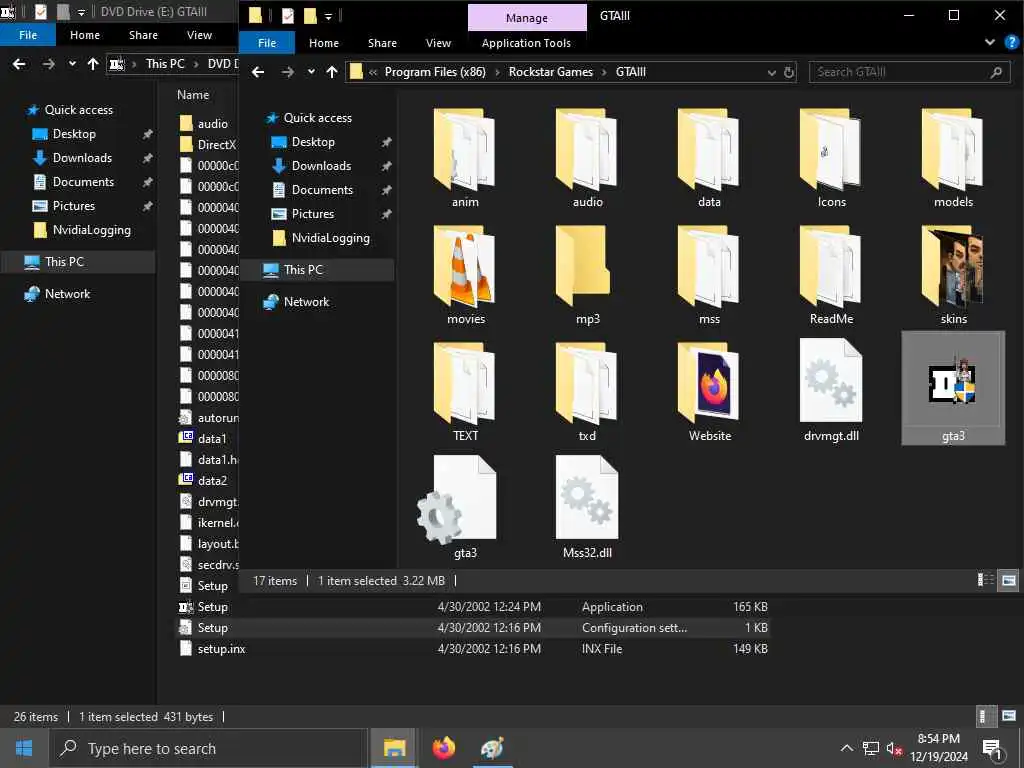Expand the ribbon in GTAIII window
1024x768 pixels.
[x=990, y=42]
